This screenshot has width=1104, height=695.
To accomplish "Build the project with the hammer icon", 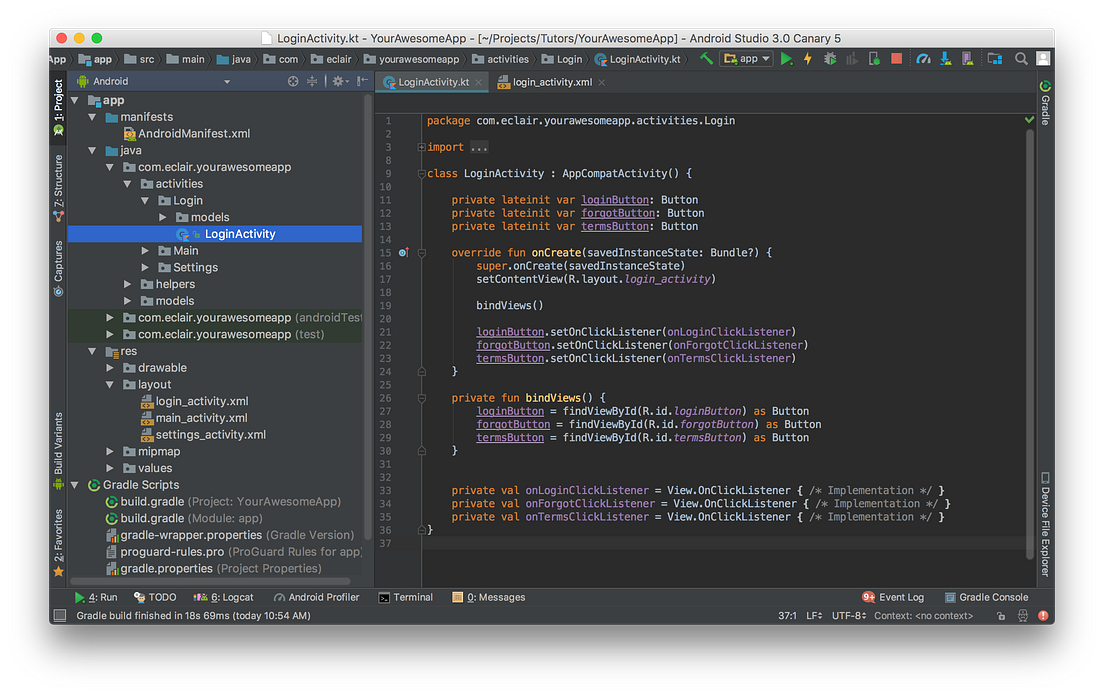I will click(706, 59).
